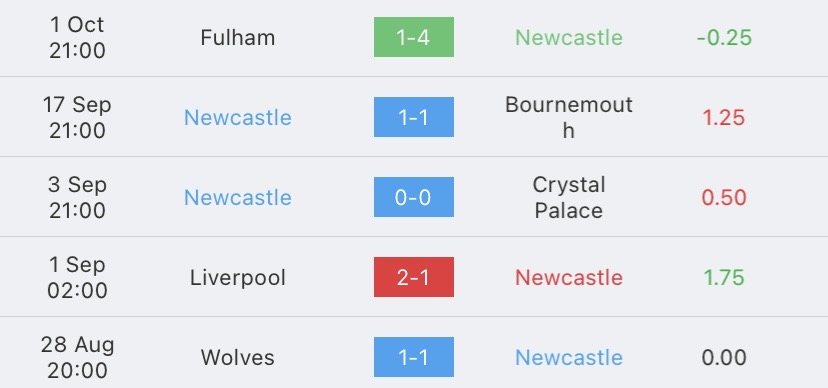The height and width of the screenshot is (388, 828).
Task: Open the Newcastle vs Bournemouth 1-1 score
Action: point(413,117)
